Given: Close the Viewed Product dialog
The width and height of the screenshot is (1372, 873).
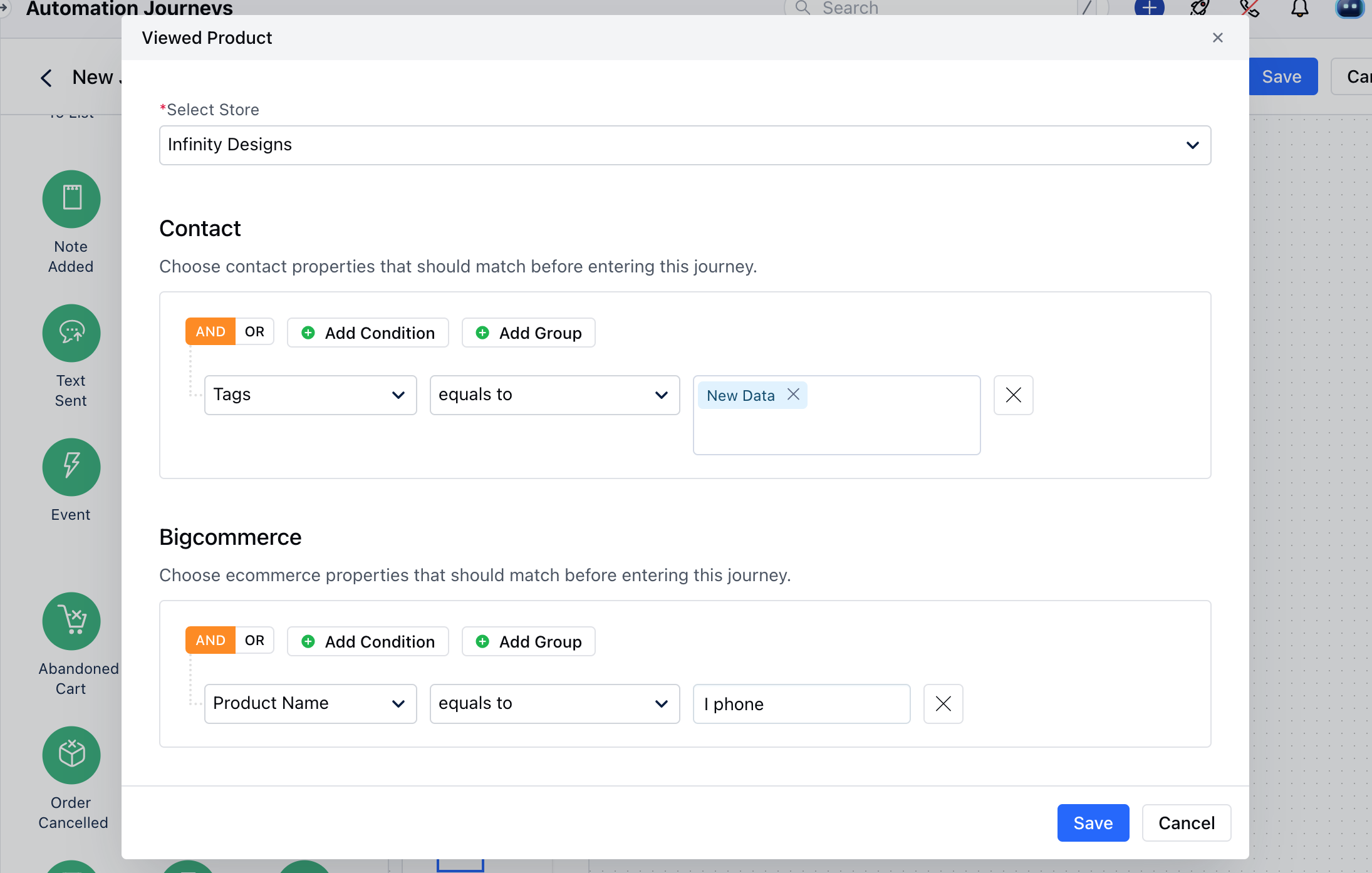Looking at the screenshot, I should [x=1217, y=38].
